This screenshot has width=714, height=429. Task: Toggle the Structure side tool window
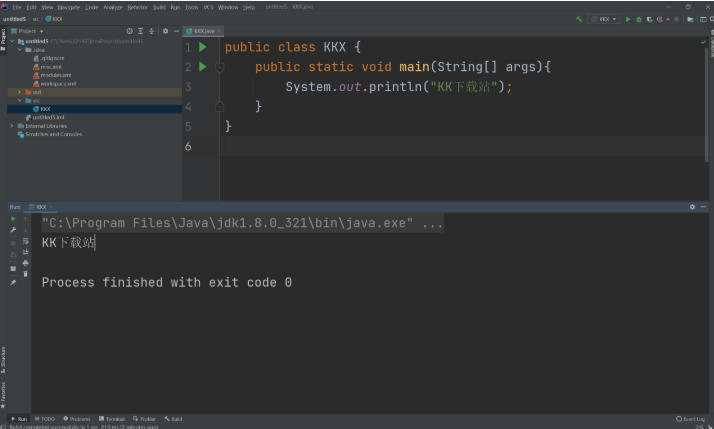point(3,357)
